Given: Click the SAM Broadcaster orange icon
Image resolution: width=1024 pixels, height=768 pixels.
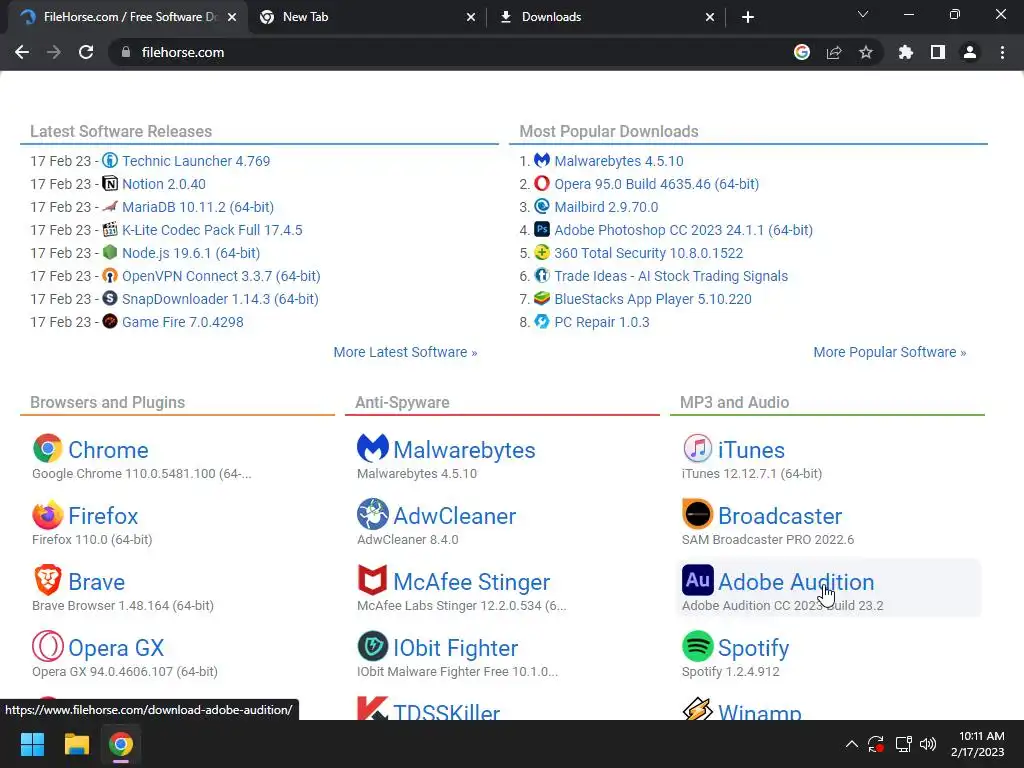Looking at the screenshot, I should point(697,514).
